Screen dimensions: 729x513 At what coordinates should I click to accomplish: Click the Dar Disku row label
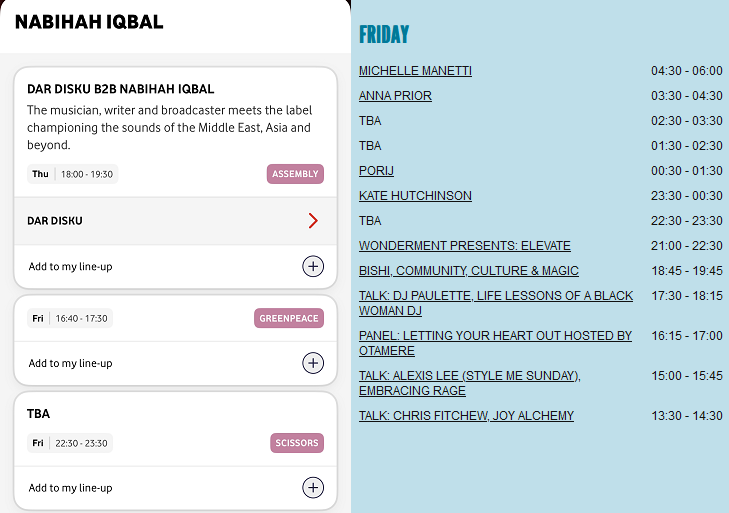(x=55, y=221)
